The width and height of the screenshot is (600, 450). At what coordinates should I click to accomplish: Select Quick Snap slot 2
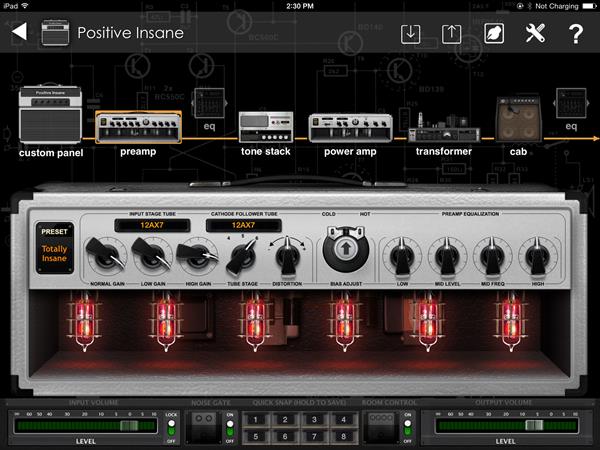click(285, 420)
